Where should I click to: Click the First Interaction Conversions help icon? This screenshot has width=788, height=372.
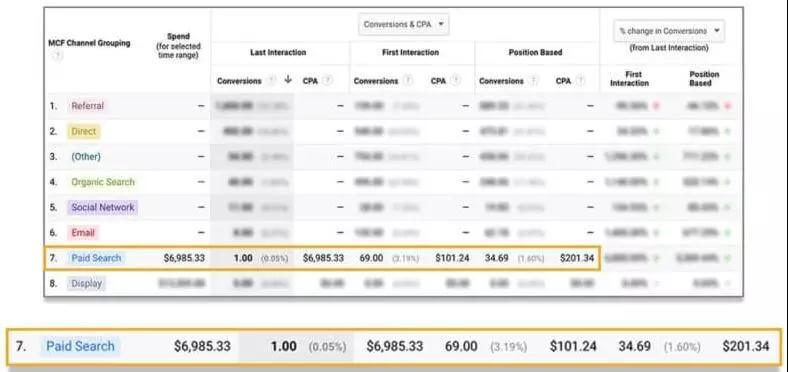coord(408,81)
